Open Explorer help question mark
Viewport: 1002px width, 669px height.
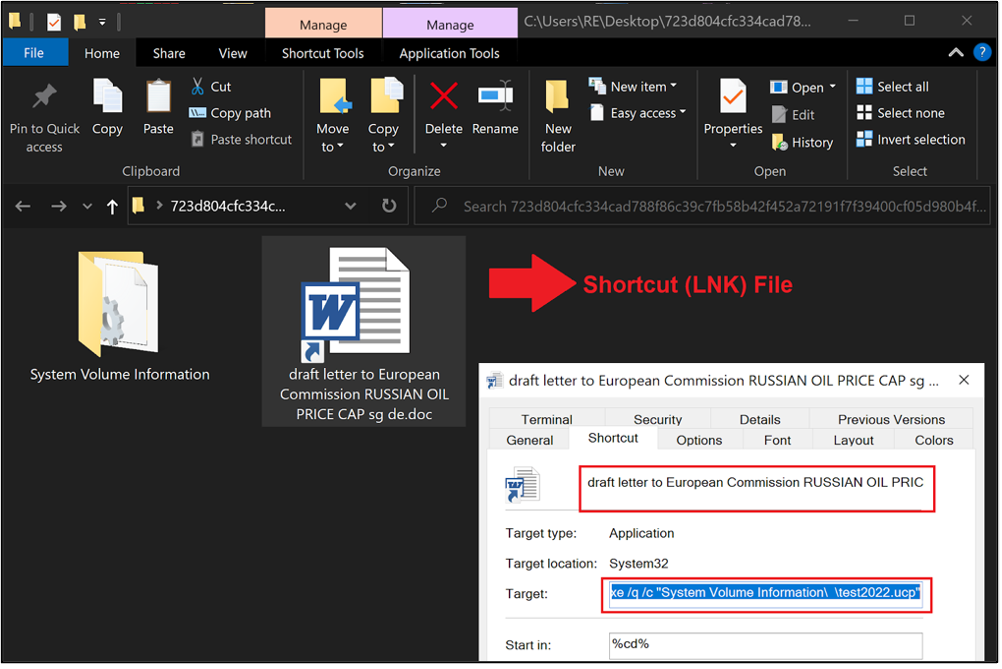point(982,52)
